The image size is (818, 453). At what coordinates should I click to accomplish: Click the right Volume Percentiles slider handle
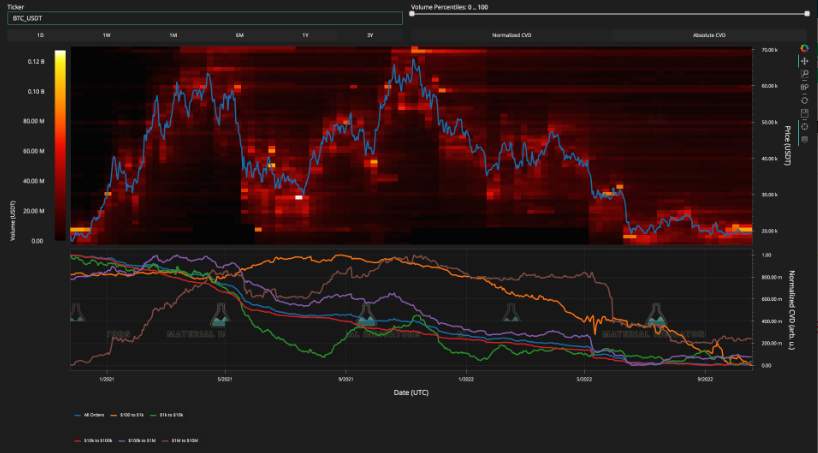[807, 14]
